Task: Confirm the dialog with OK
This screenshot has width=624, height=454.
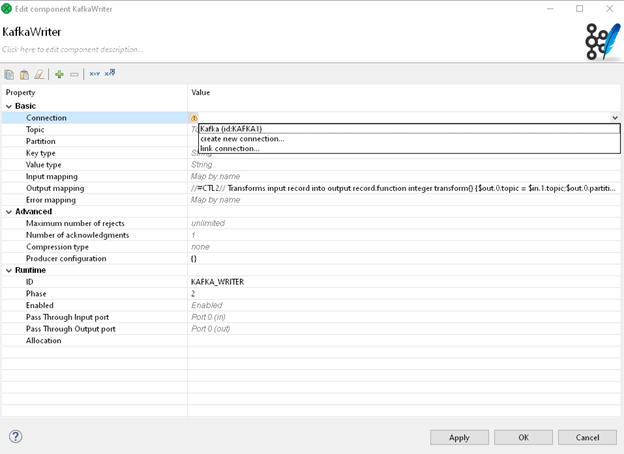Action: pos(523,437)
